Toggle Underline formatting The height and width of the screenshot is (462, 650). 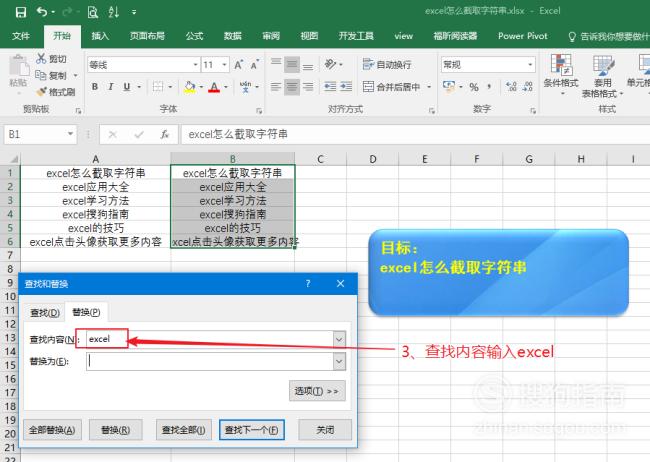pos(127,87)
